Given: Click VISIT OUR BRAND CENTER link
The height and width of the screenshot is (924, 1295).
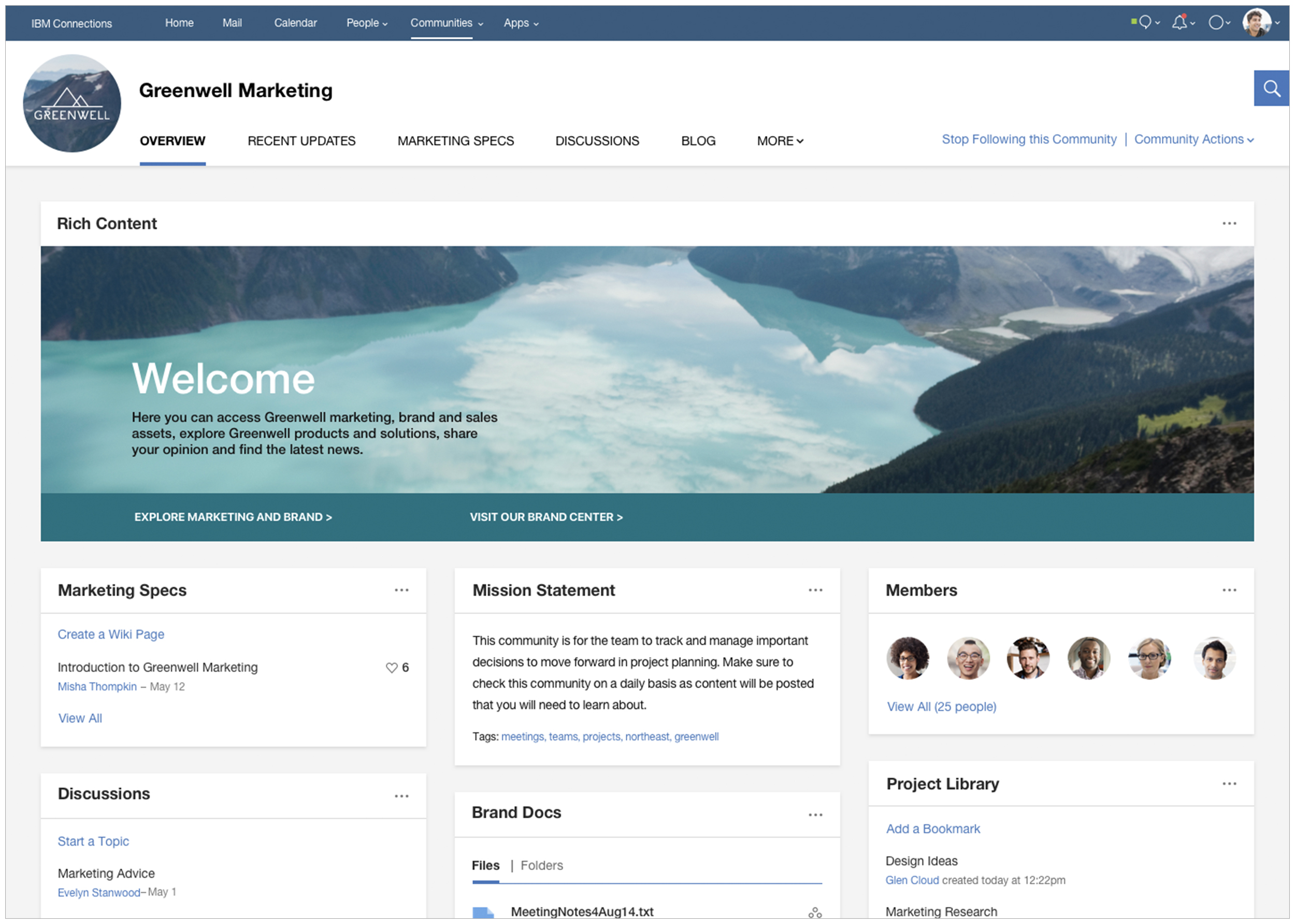Looking at the screenshot, I should pos(546,516).
